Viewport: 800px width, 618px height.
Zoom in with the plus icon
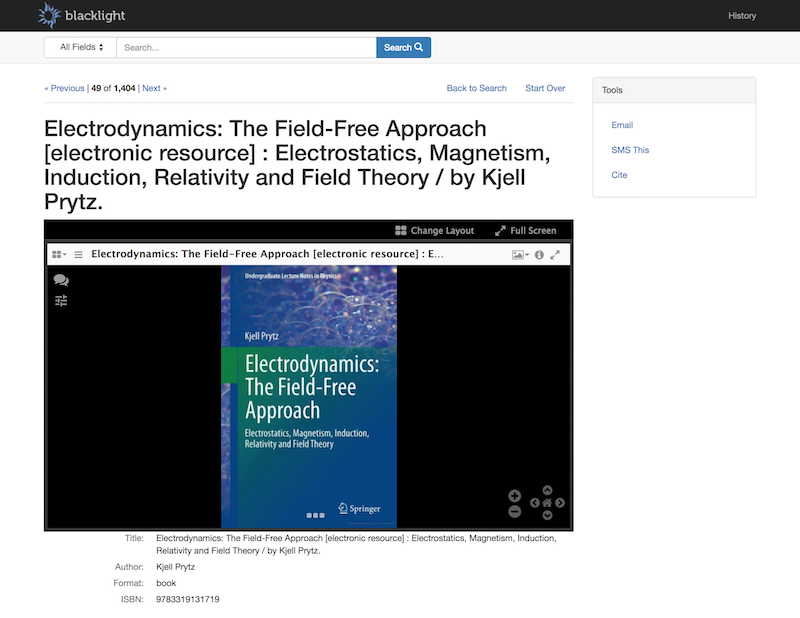(515, 496)
